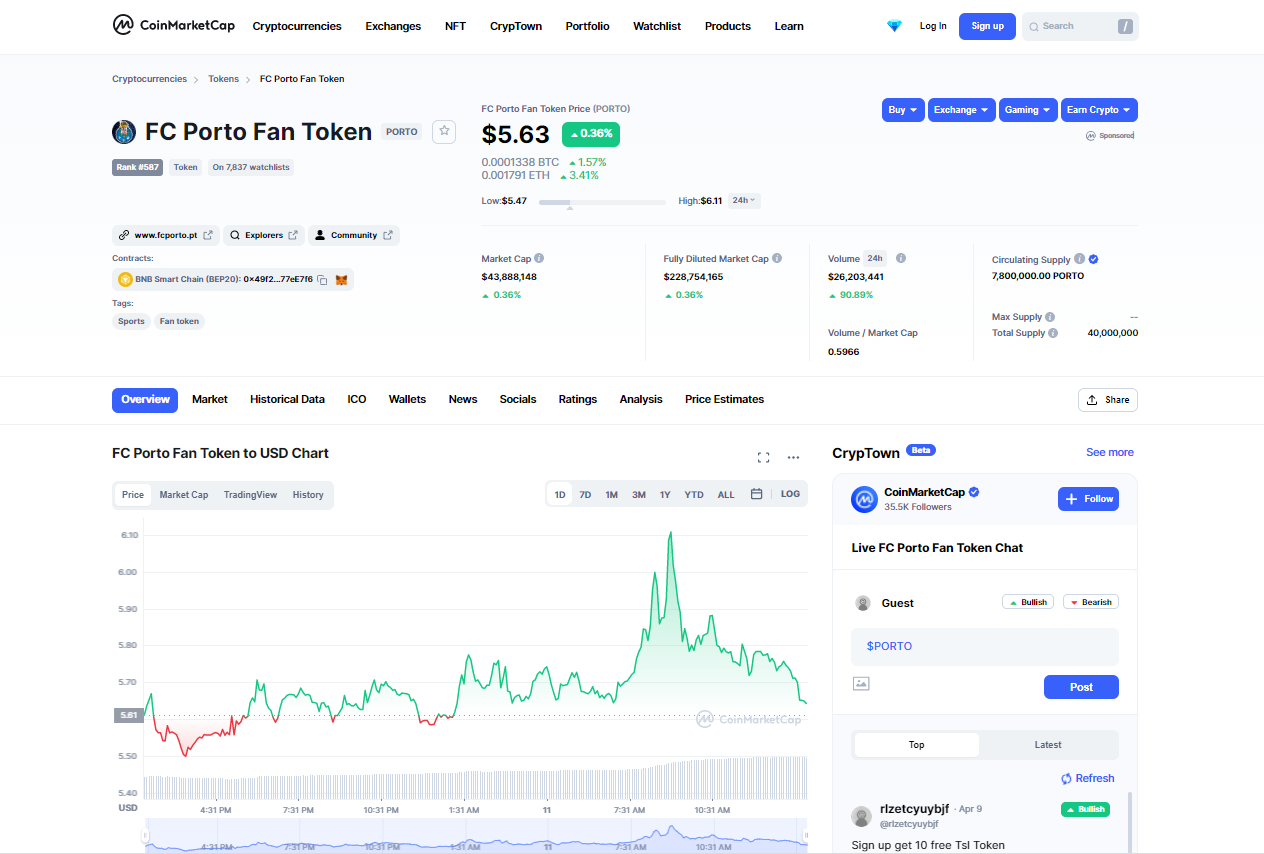Expand chart to fullscreen
Image resolution: width=1264 pixels, height=854 pixels.
[763, 457]
